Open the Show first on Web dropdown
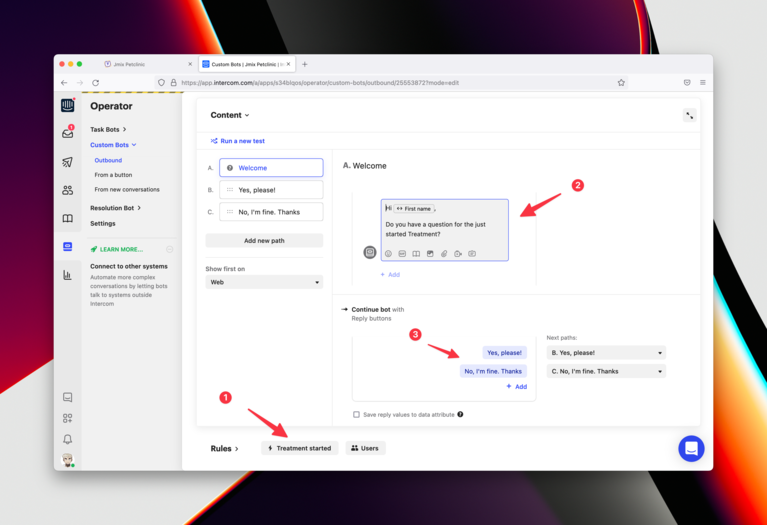The height and width of the screenshot is (525, 767). click(x=264, y=282)
